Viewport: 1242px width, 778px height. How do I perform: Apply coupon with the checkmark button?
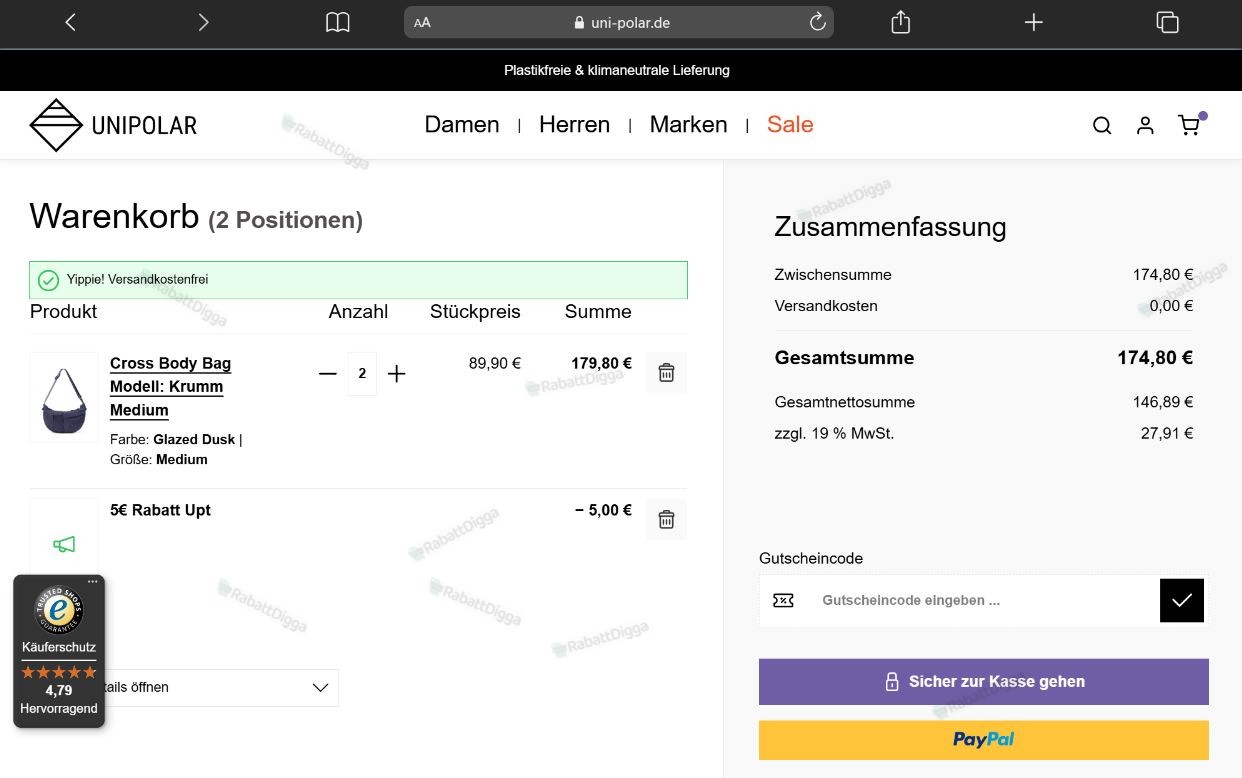1182,600
